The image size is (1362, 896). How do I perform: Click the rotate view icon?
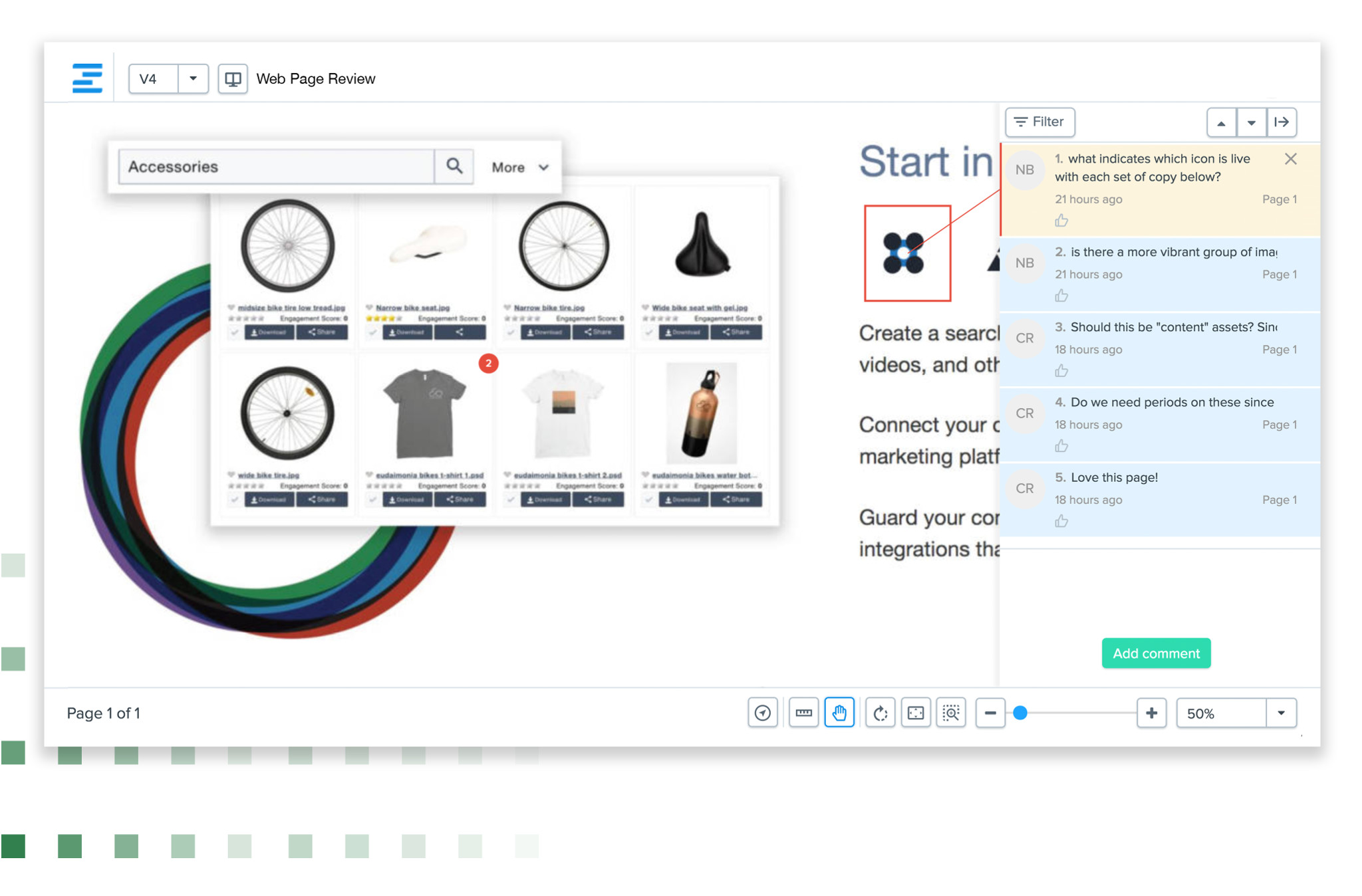pyautogui.click(x=880, y=713)
